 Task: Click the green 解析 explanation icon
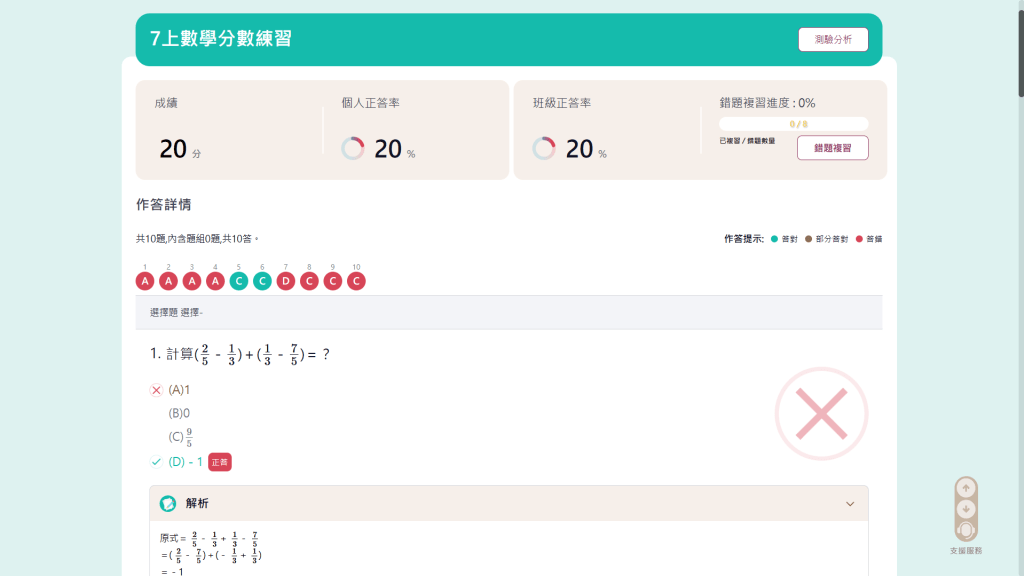point(168,503)
